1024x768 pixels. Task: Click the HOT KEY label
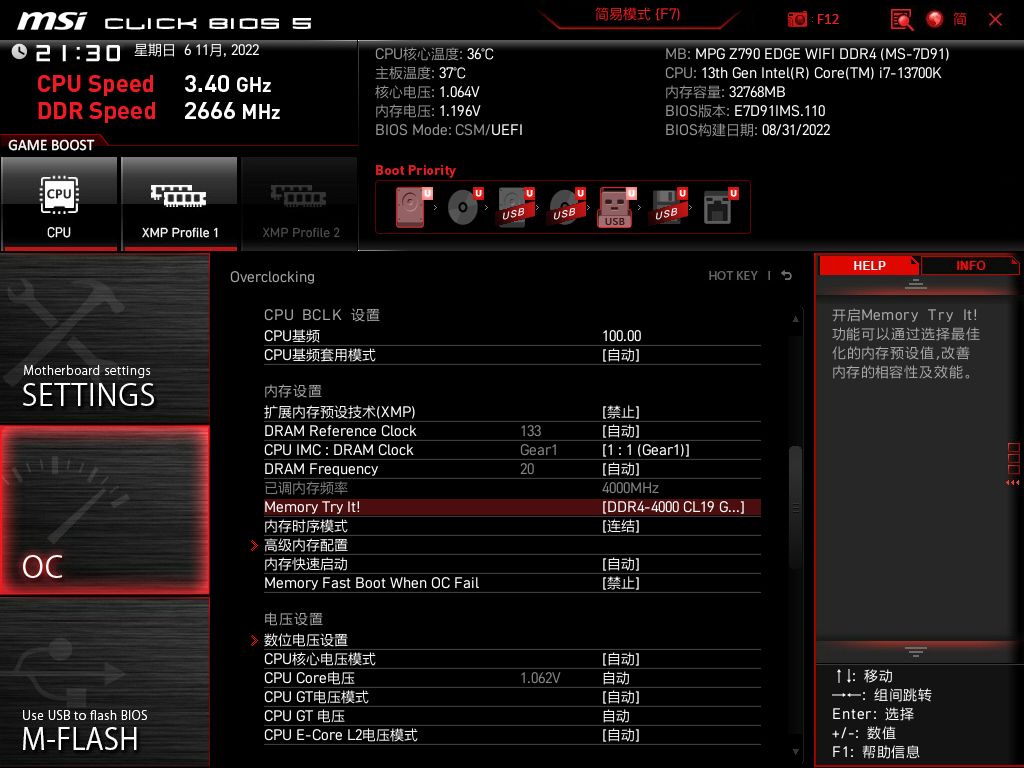733,276
